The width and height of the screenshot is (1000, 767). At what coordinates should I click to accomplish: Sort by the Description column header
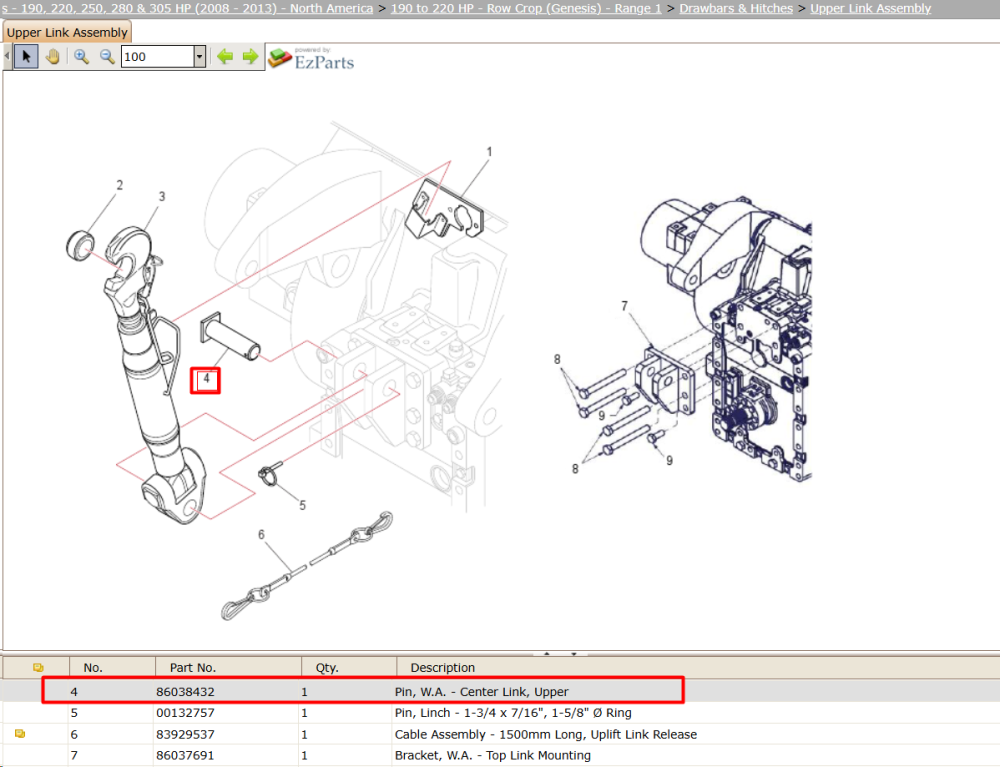pos(443,668)
